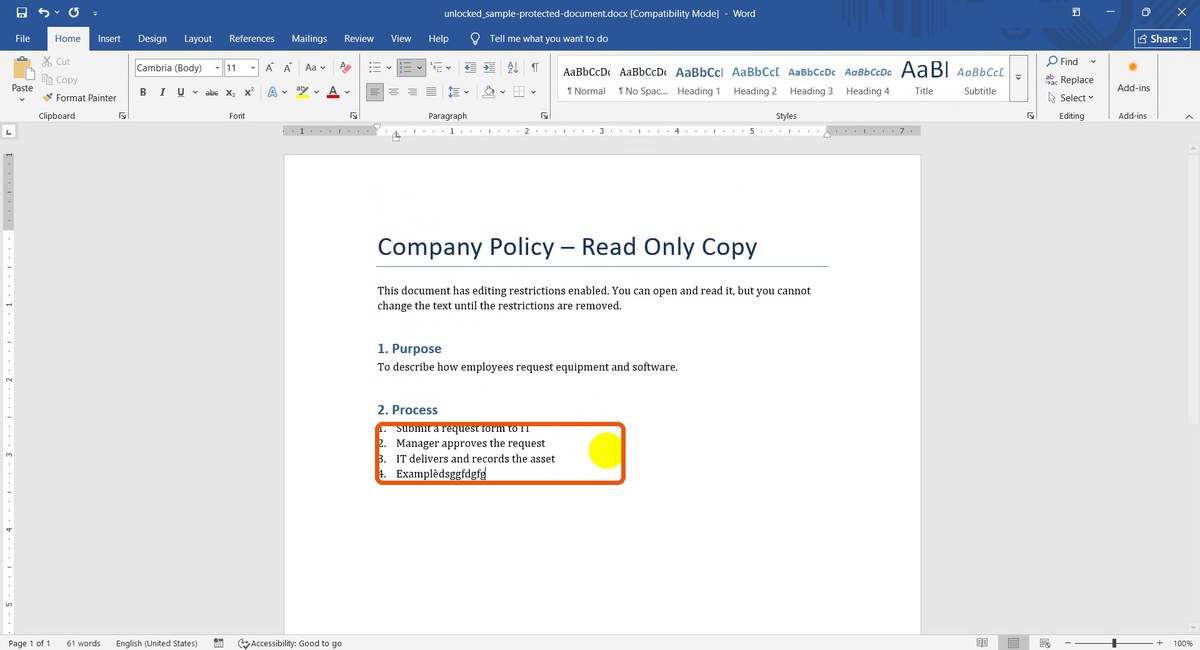Toggle left text alignment
This screenshot has width=1200, height=650.
pos(375,92)
